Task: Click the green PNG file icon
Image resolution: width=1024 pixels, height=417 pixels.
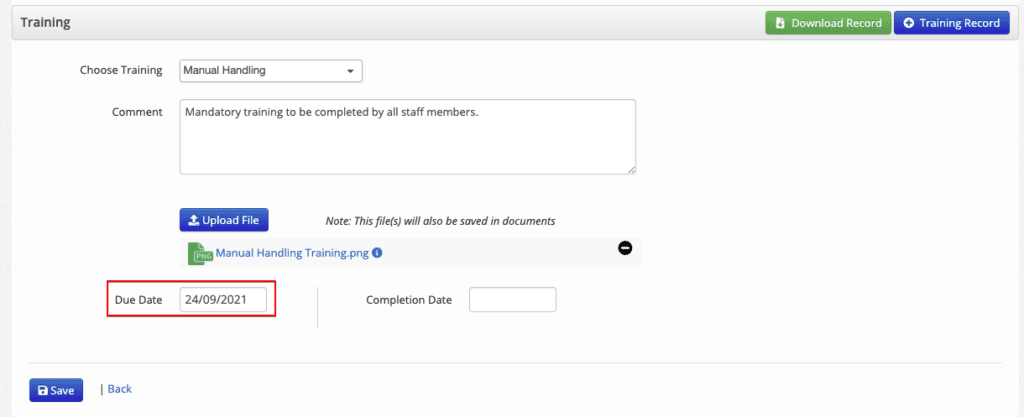Action: pos(200,253)
